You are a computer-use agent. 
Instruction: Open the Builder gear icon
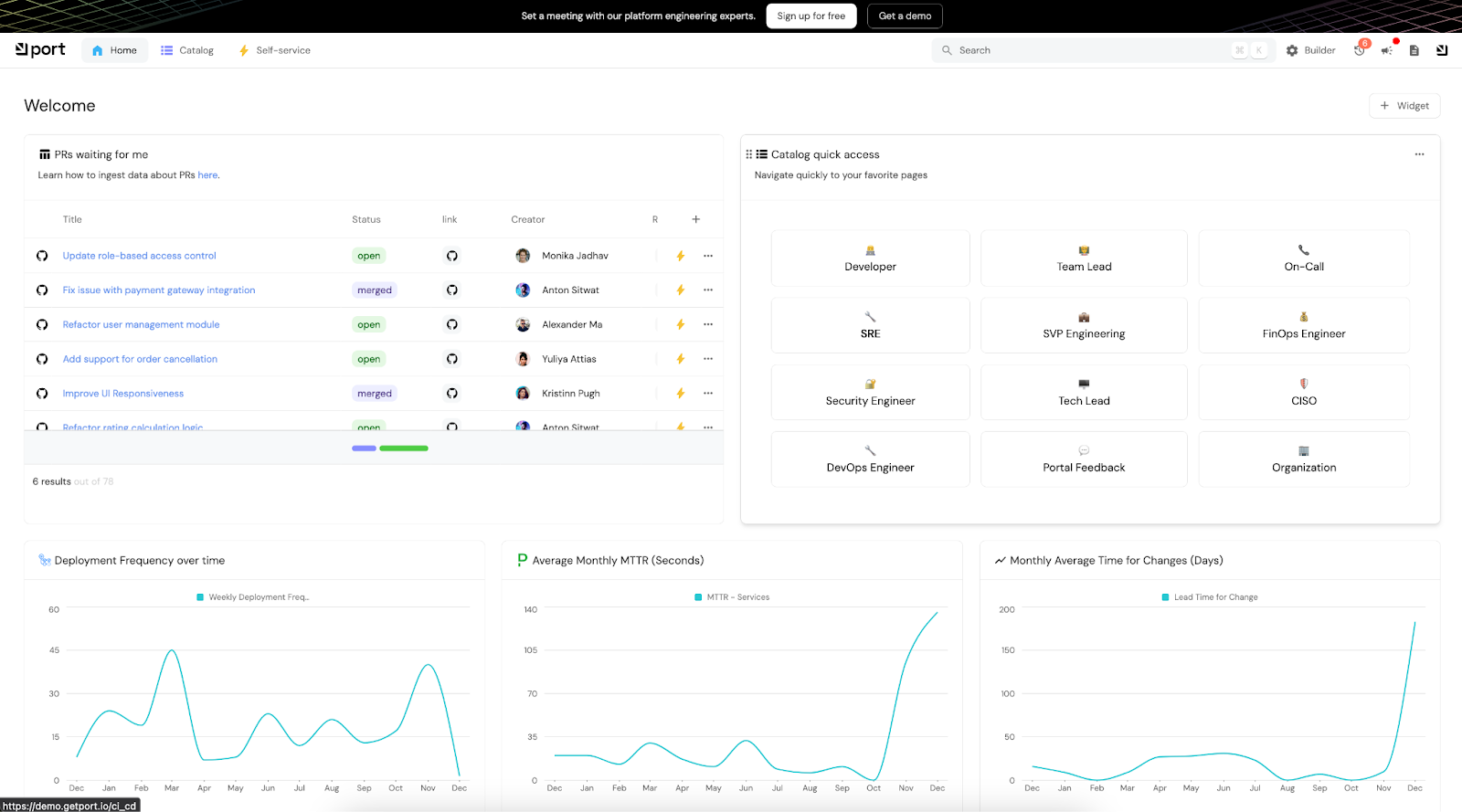click(1292, 51)
